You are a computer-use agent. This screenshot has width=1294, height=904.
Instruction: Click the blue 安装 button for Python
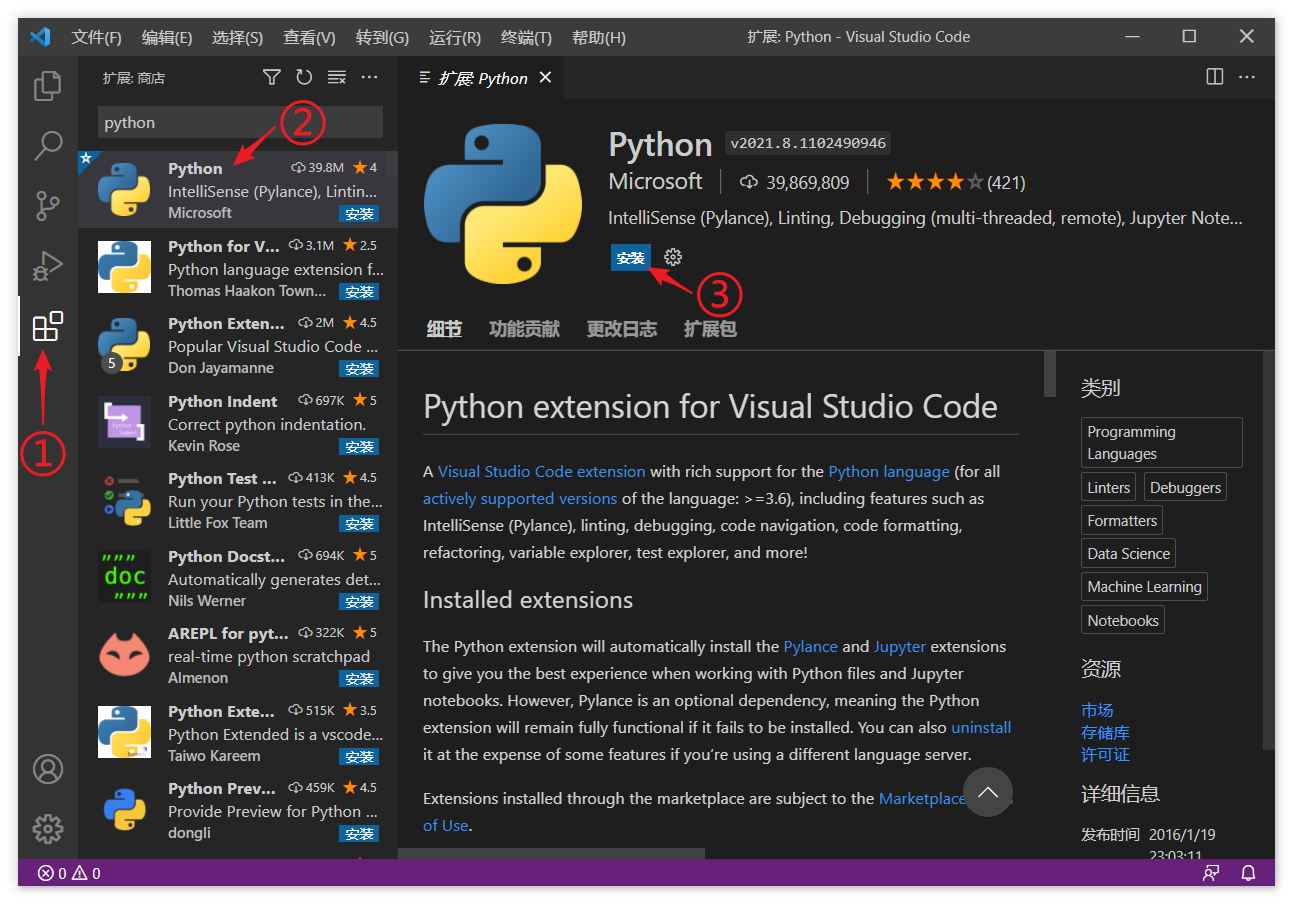tap(630, 257)
